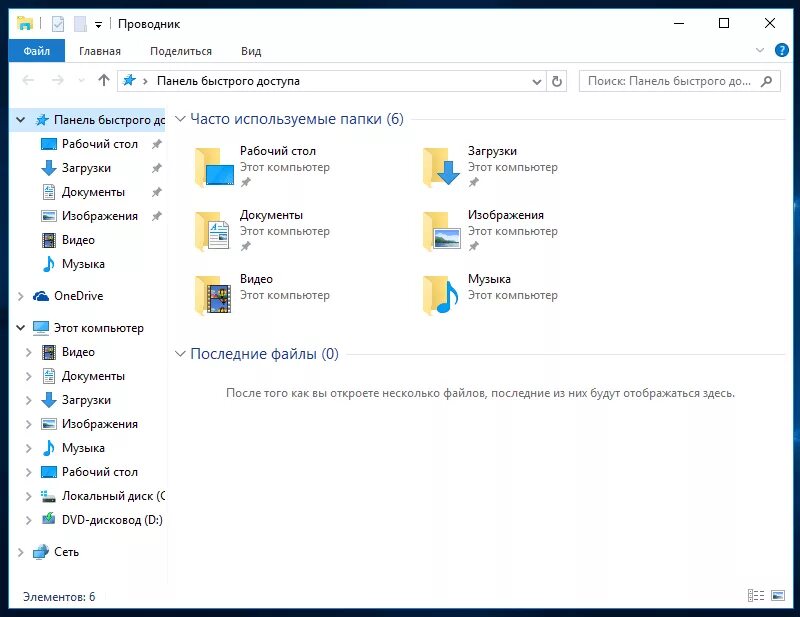The width and height of the screenshot is (800, 617).
Task: Select the Изображения folder icon in main pane
Action: [442, 231]
